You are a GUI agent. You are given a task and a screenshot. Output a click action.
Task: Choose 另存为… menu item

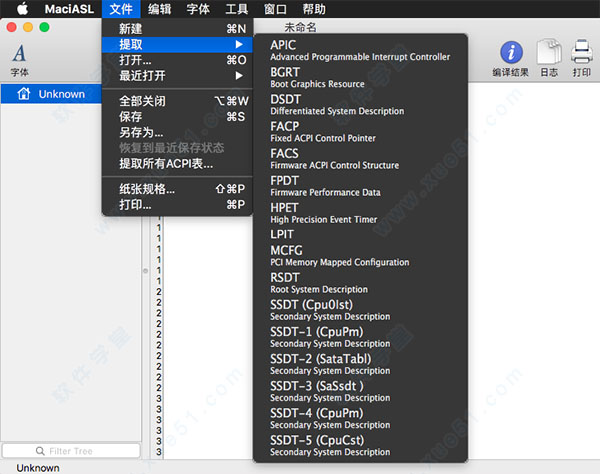[x=178, y=132]
